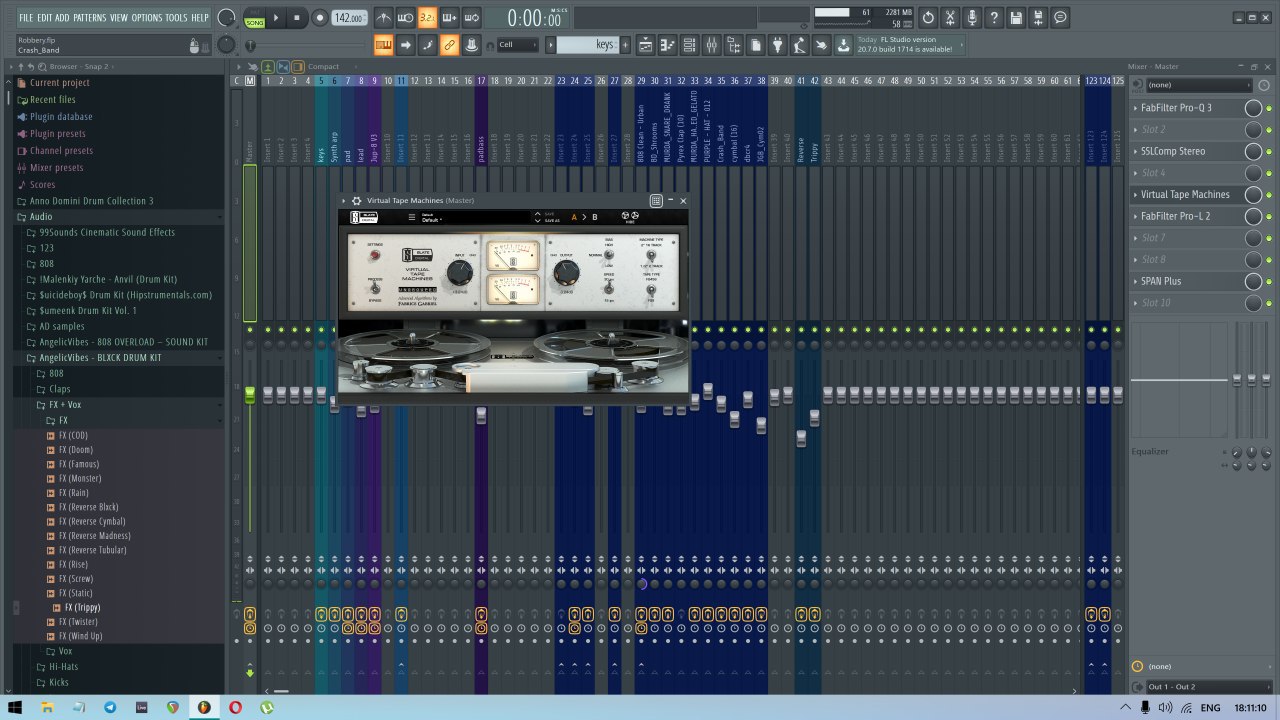Save the project with floppy icon
Image resolution: width=1280 pixels, height=720 pixels.
(1016, 18)
